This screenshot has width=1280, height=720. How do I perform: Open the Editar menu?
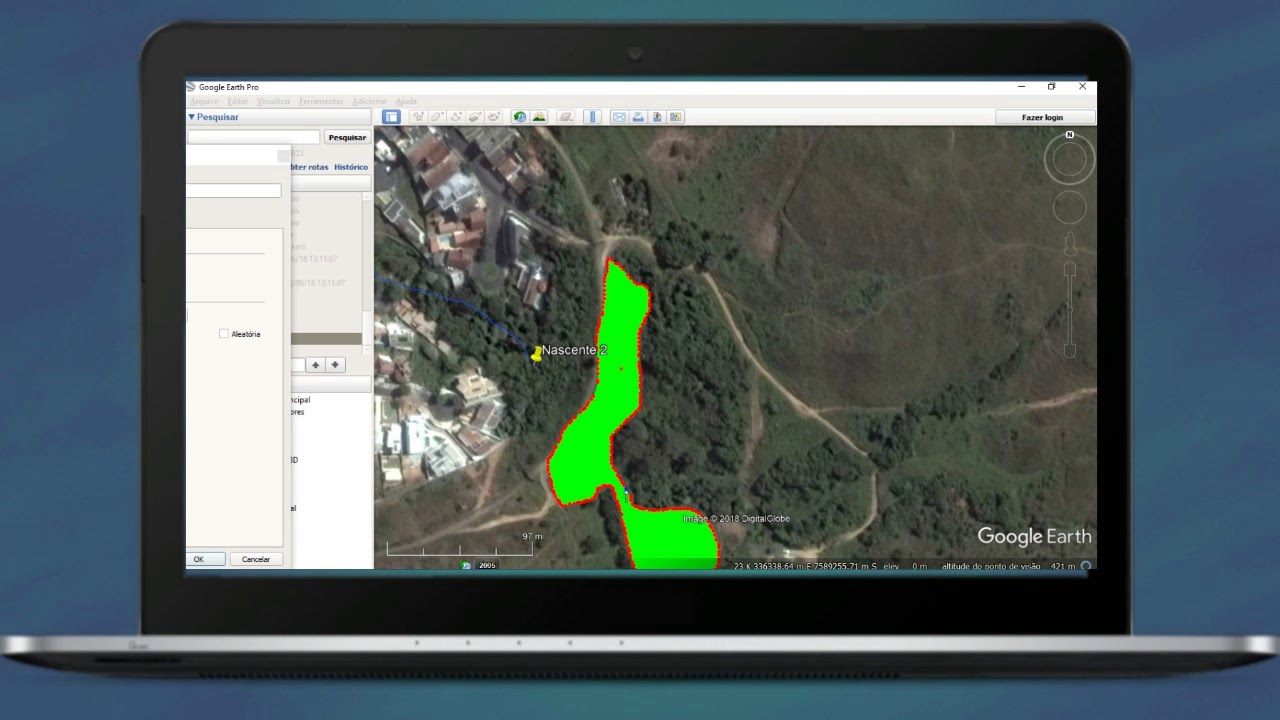coord(238,101)
